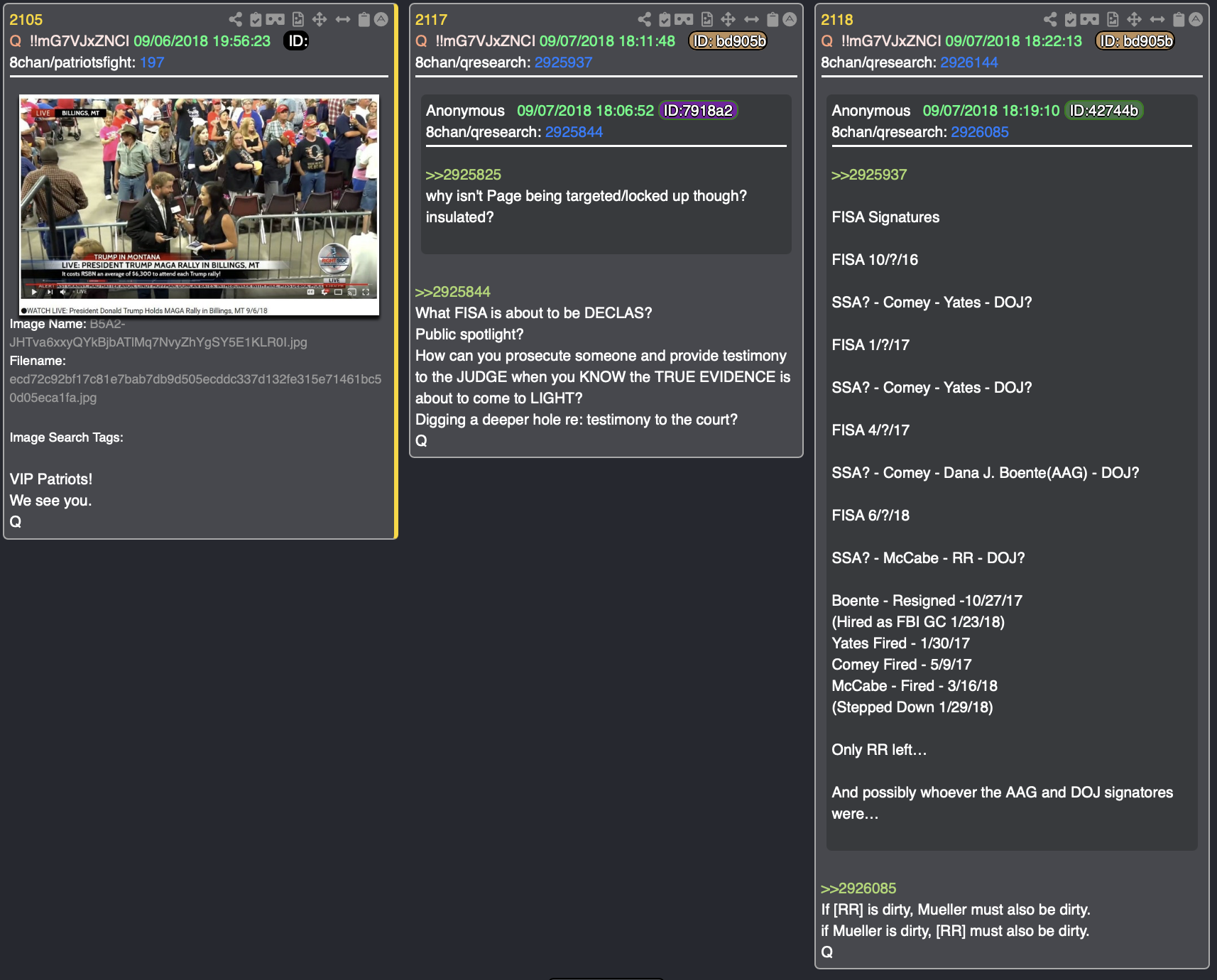Click the image file icon on post 2118
The height and width of the screenshot is (980, 1217).
click(x=1113, y=20)
